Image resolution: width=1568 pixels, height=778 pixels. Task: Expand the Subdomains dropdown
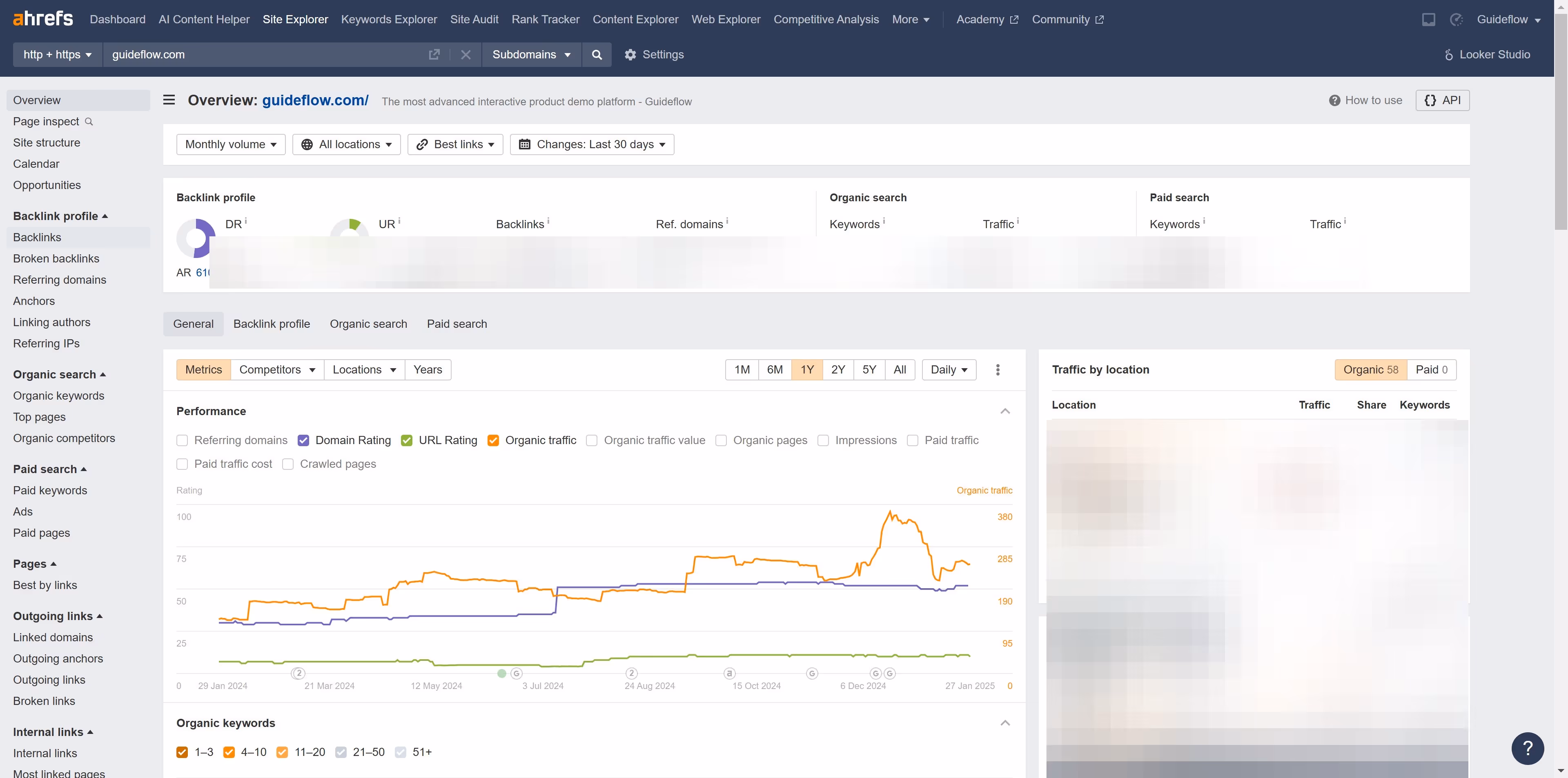(x=531, y=55)
